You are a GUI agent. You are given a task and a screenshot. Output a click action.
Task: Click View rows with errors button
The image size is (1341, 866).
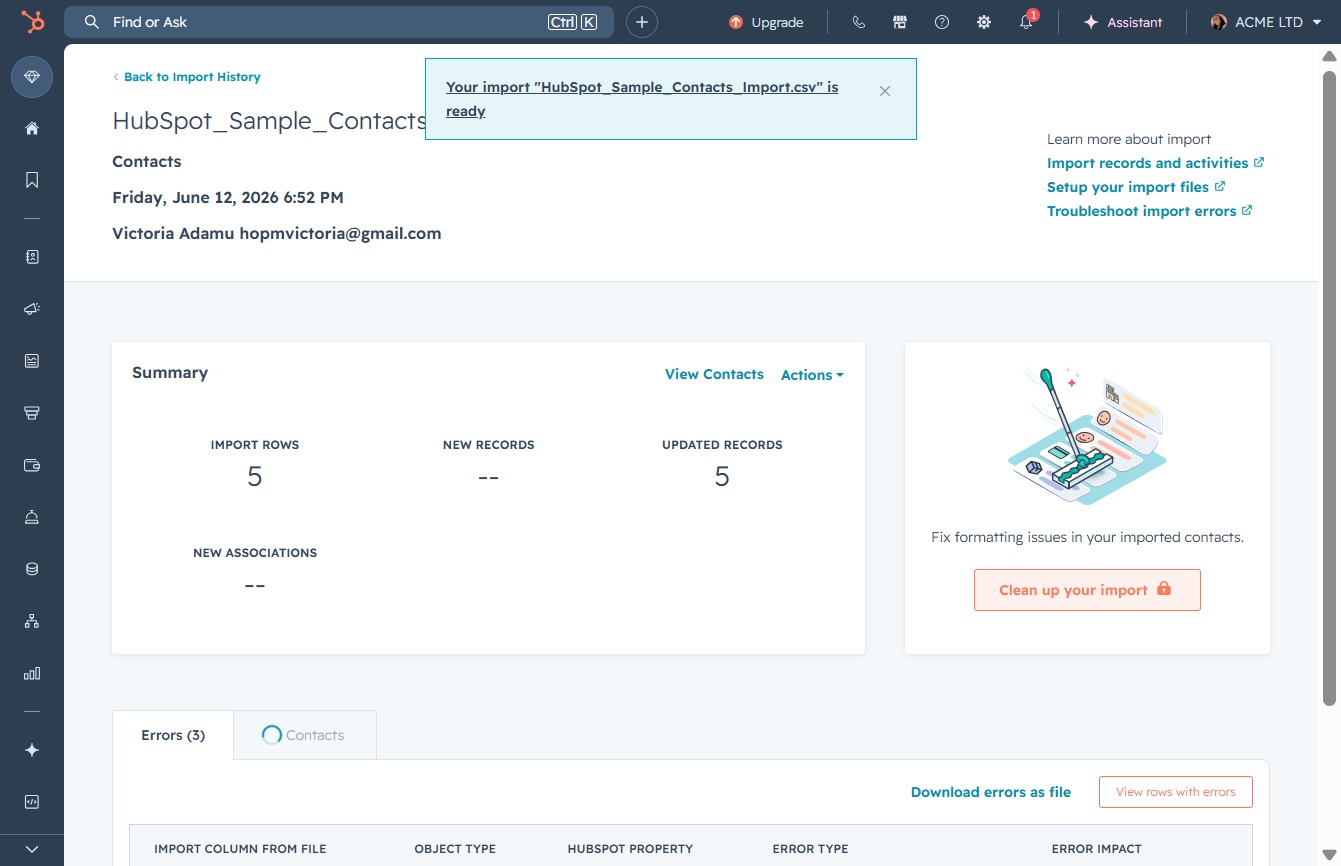(1176, 792)
